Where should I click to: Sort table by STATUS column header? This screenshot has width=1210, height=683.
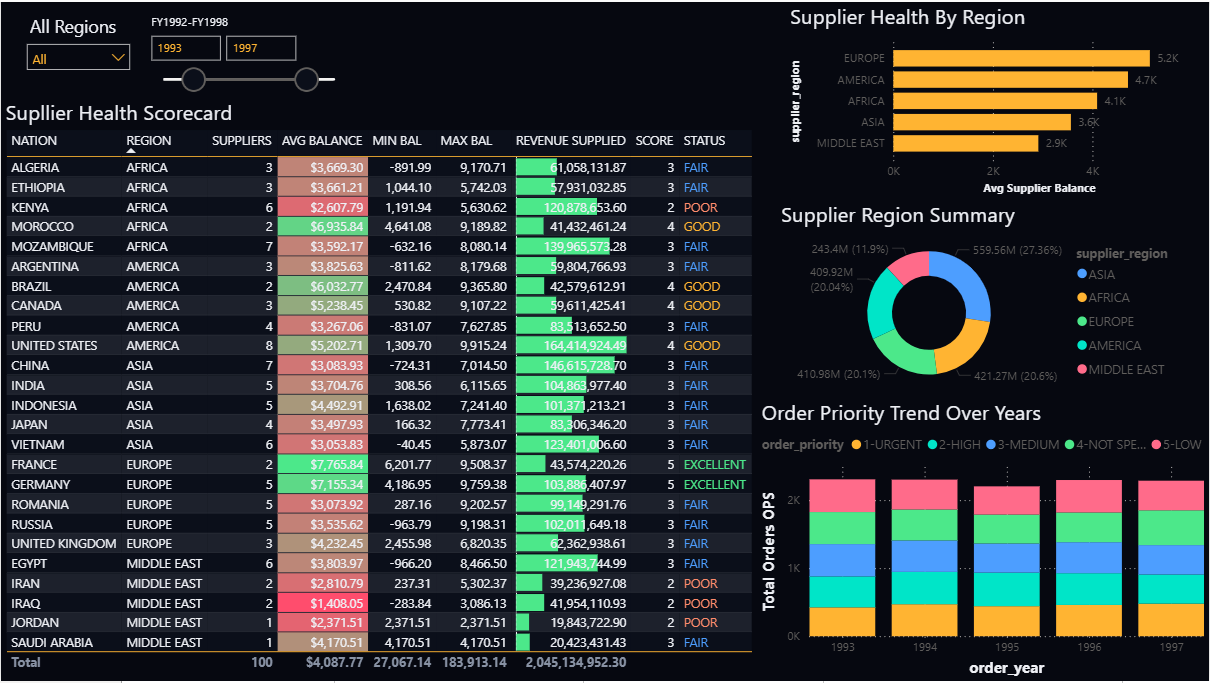click(x=705, y=141)
